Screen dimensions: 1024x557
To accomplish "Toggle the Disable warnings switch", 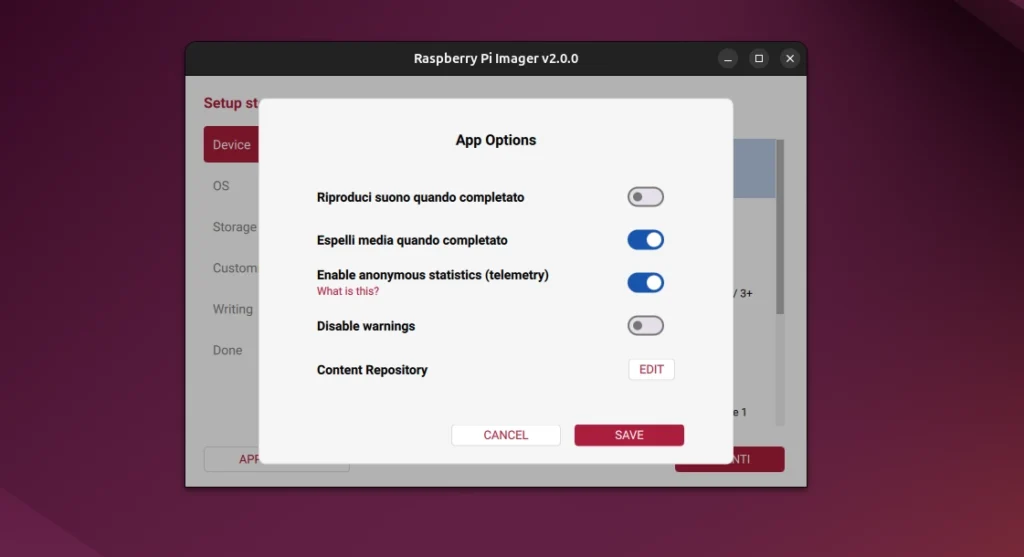I will coord(645,325).
